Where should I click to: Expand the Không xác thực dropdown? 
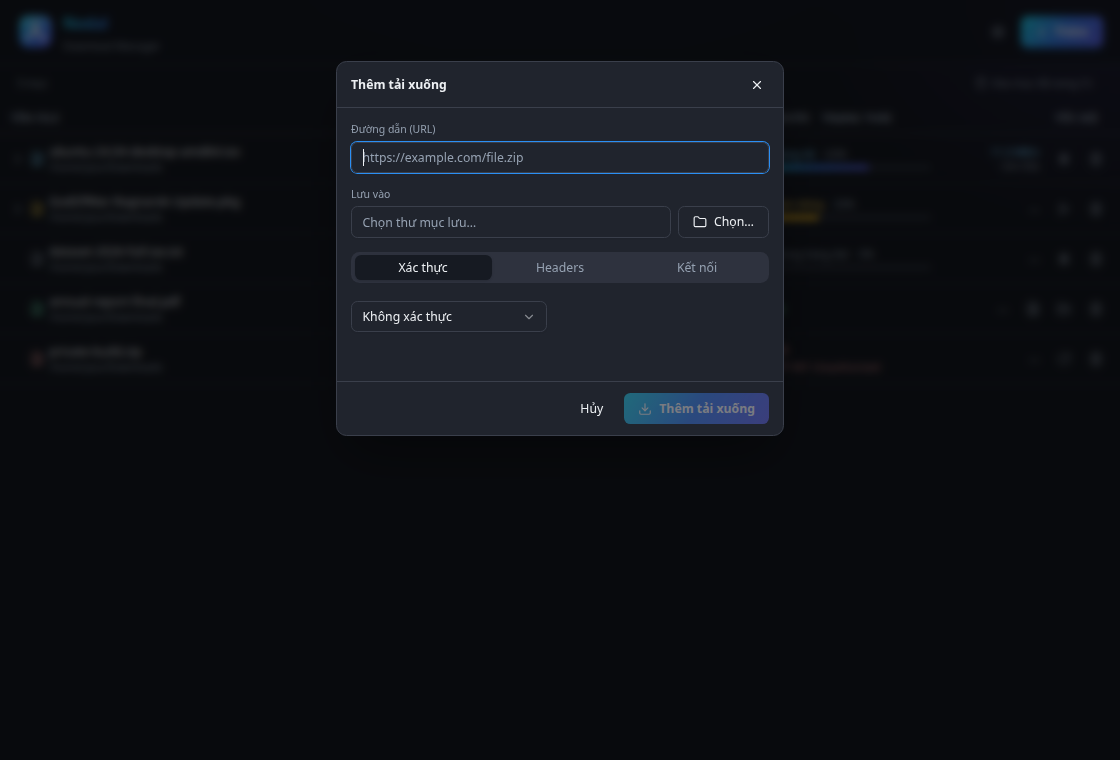coord(449,316)
